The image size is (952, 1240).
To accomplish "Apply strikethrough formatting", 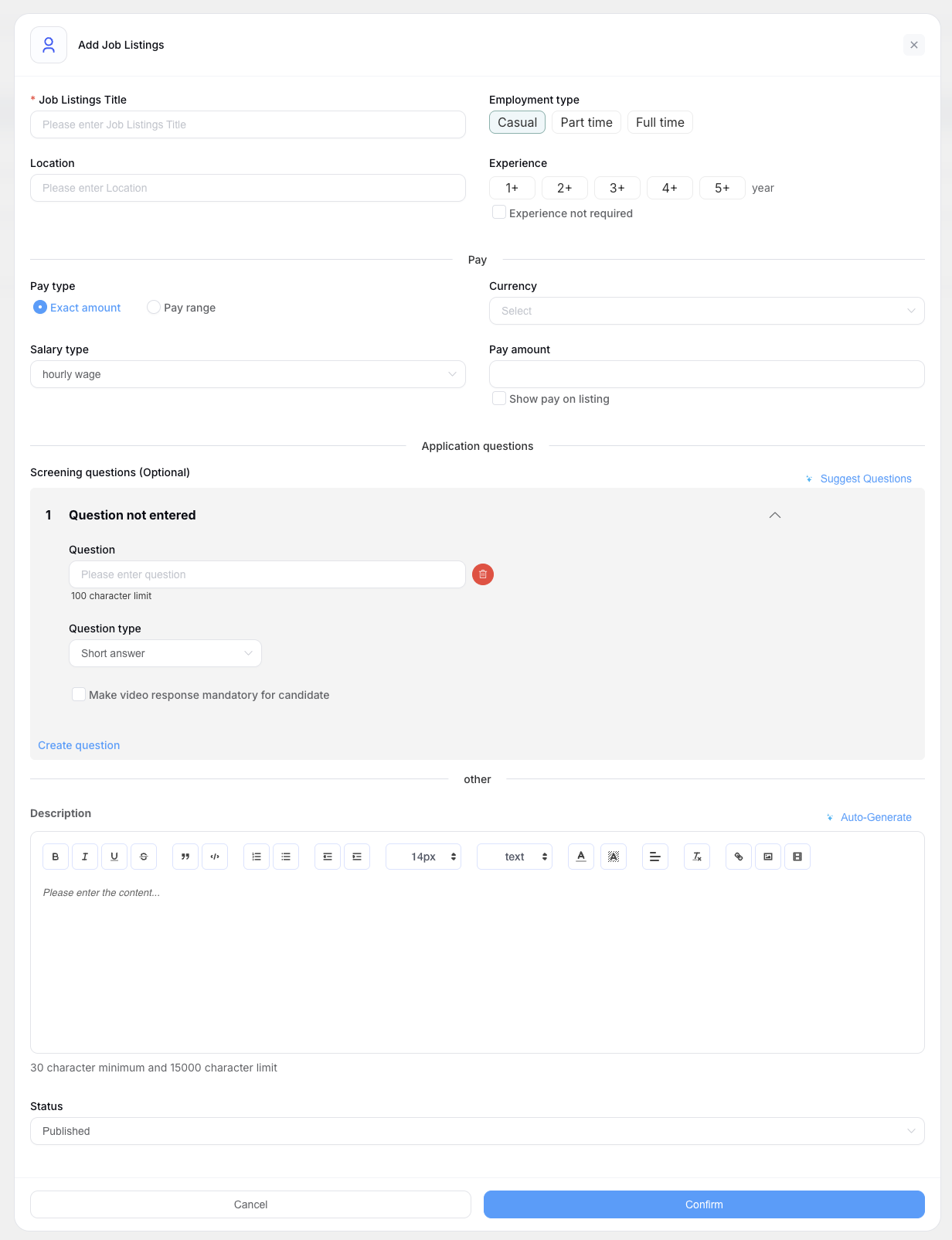I will click(x=144, y=857).
